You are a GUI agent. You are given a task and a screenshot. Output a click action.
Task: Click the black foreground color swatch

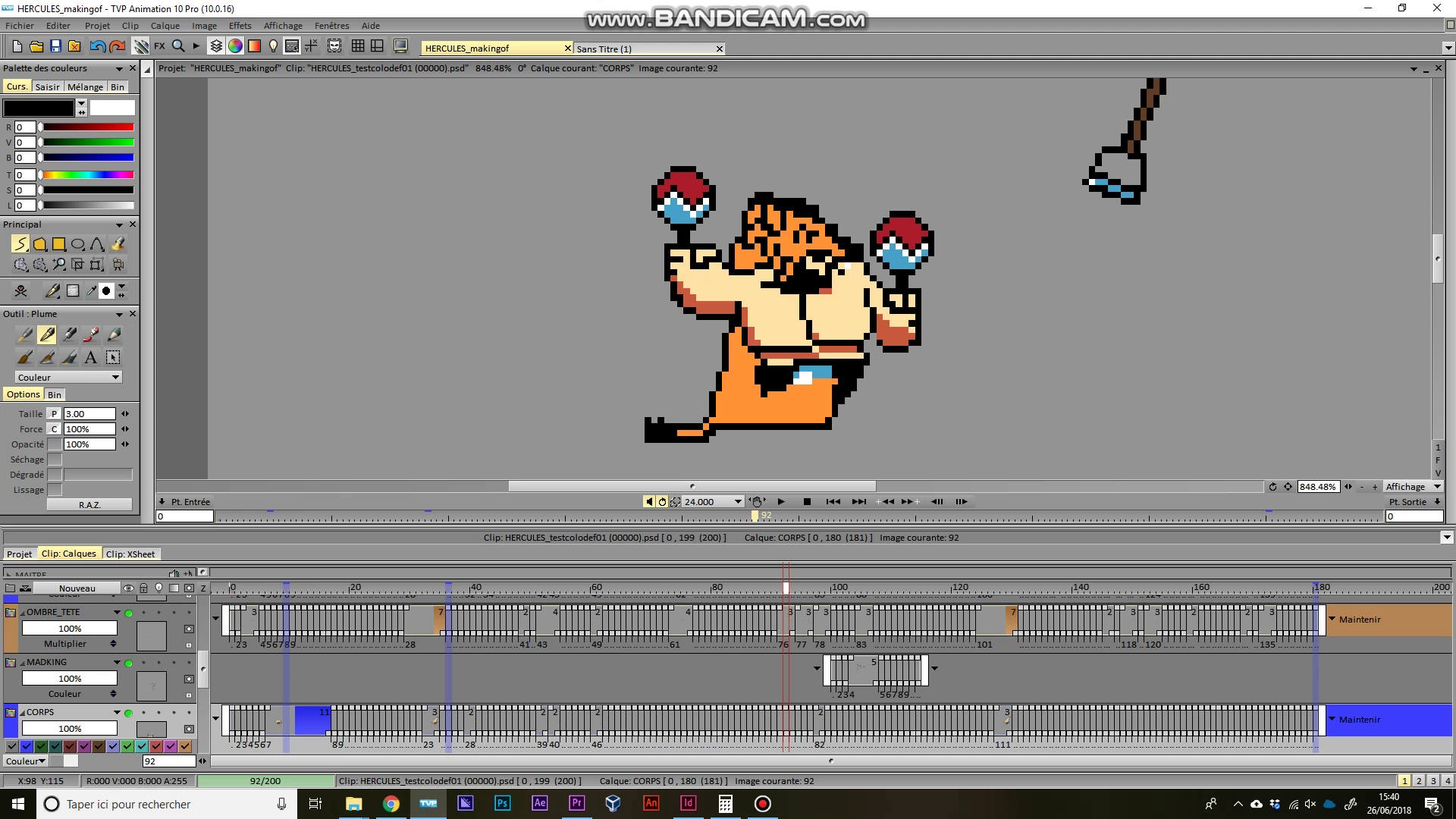point(39,108)
